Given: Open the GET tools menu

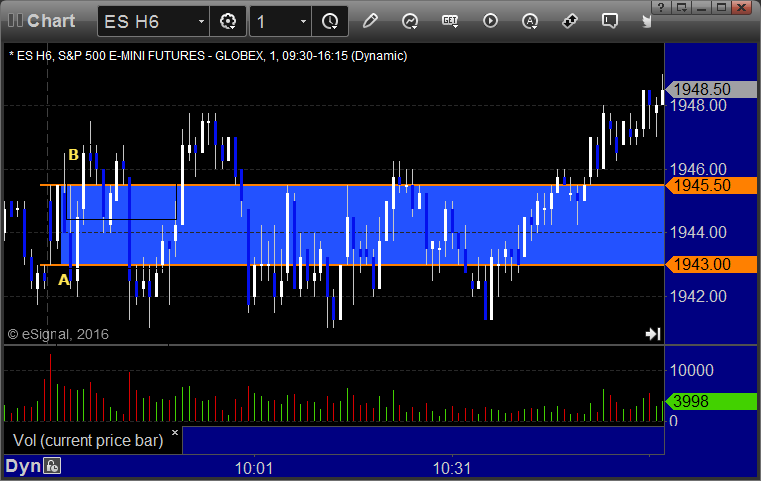Looking at the screenshot, I should [450, 21].
